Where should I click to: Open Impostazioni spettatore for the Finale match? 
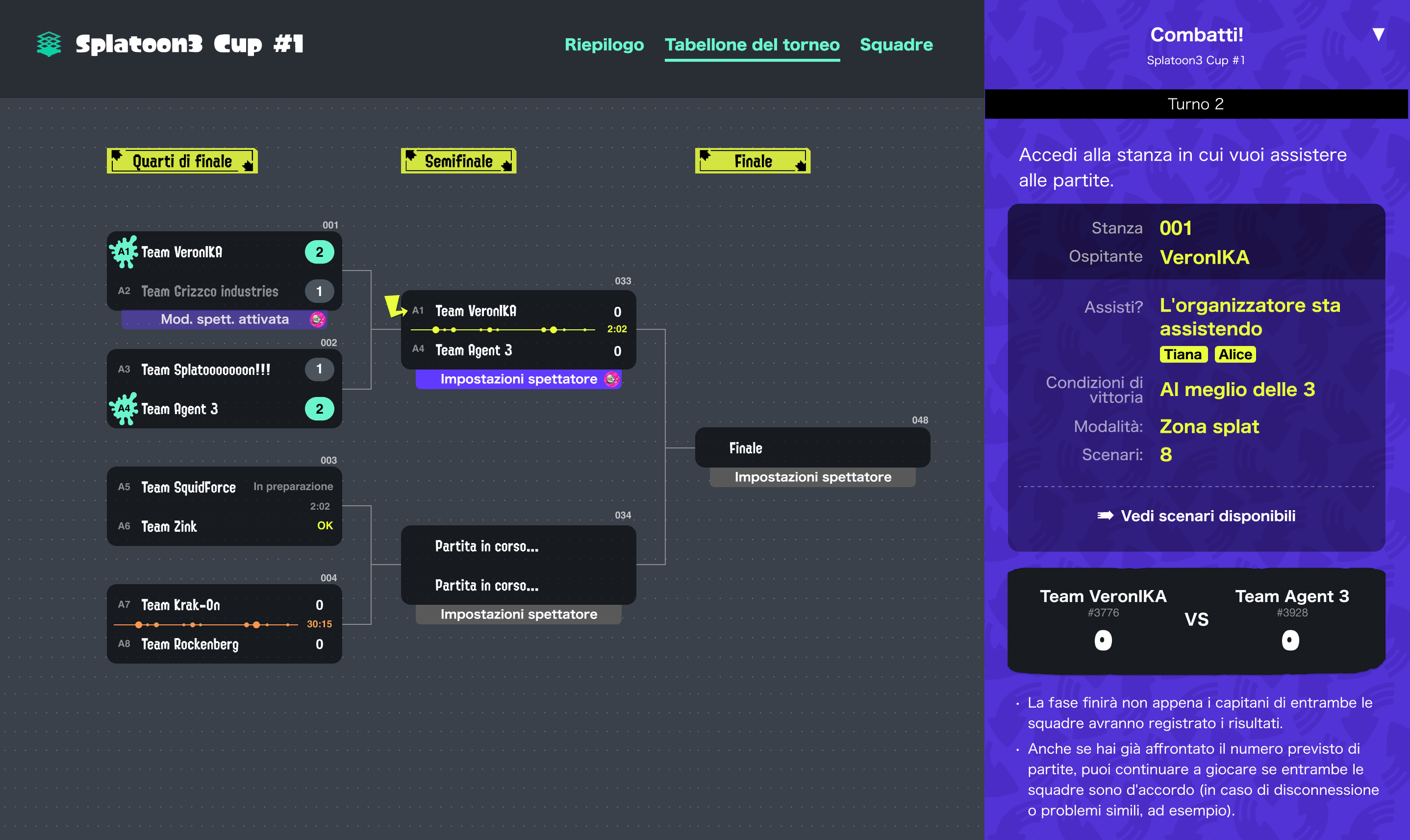[x=812, y=477]
